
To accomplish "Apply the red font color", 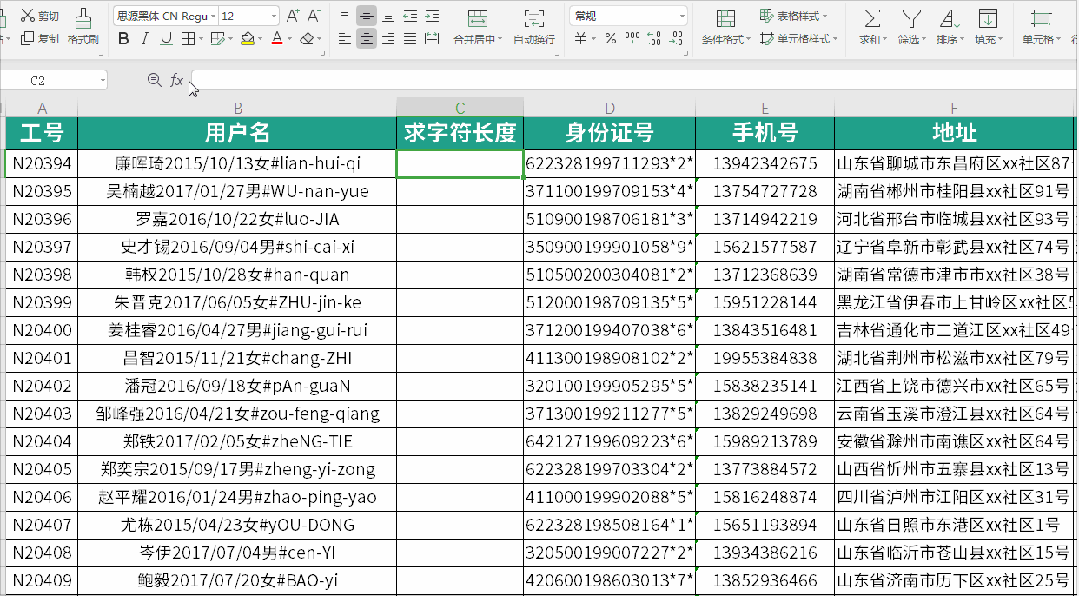I will pos(277,39).
